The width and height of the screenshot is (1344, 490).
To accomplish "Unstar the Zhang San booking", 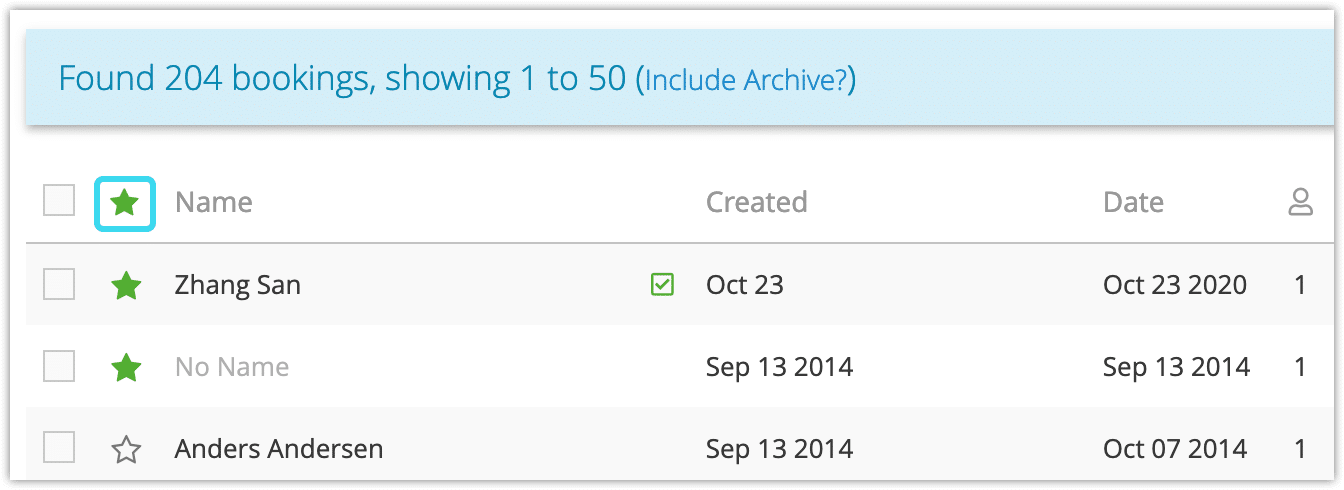I will [125, 286].
